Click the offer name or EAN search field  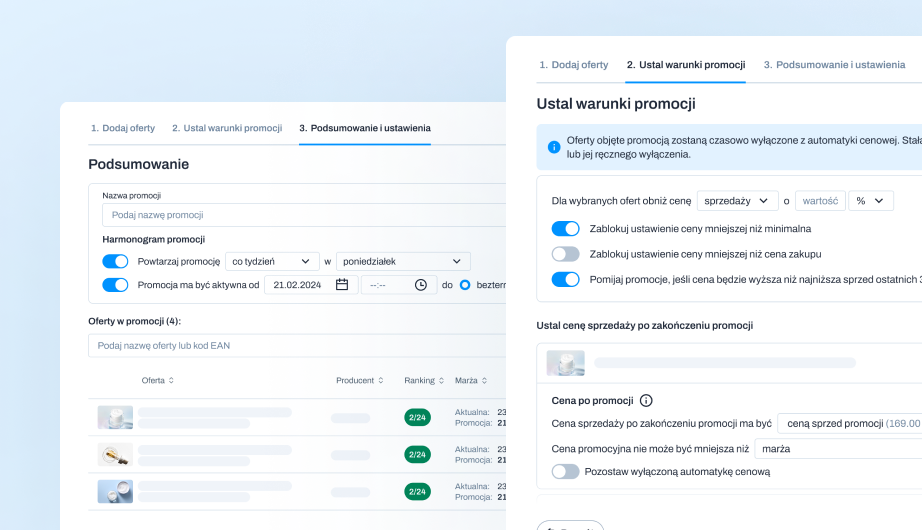click(x=297, y=345)
